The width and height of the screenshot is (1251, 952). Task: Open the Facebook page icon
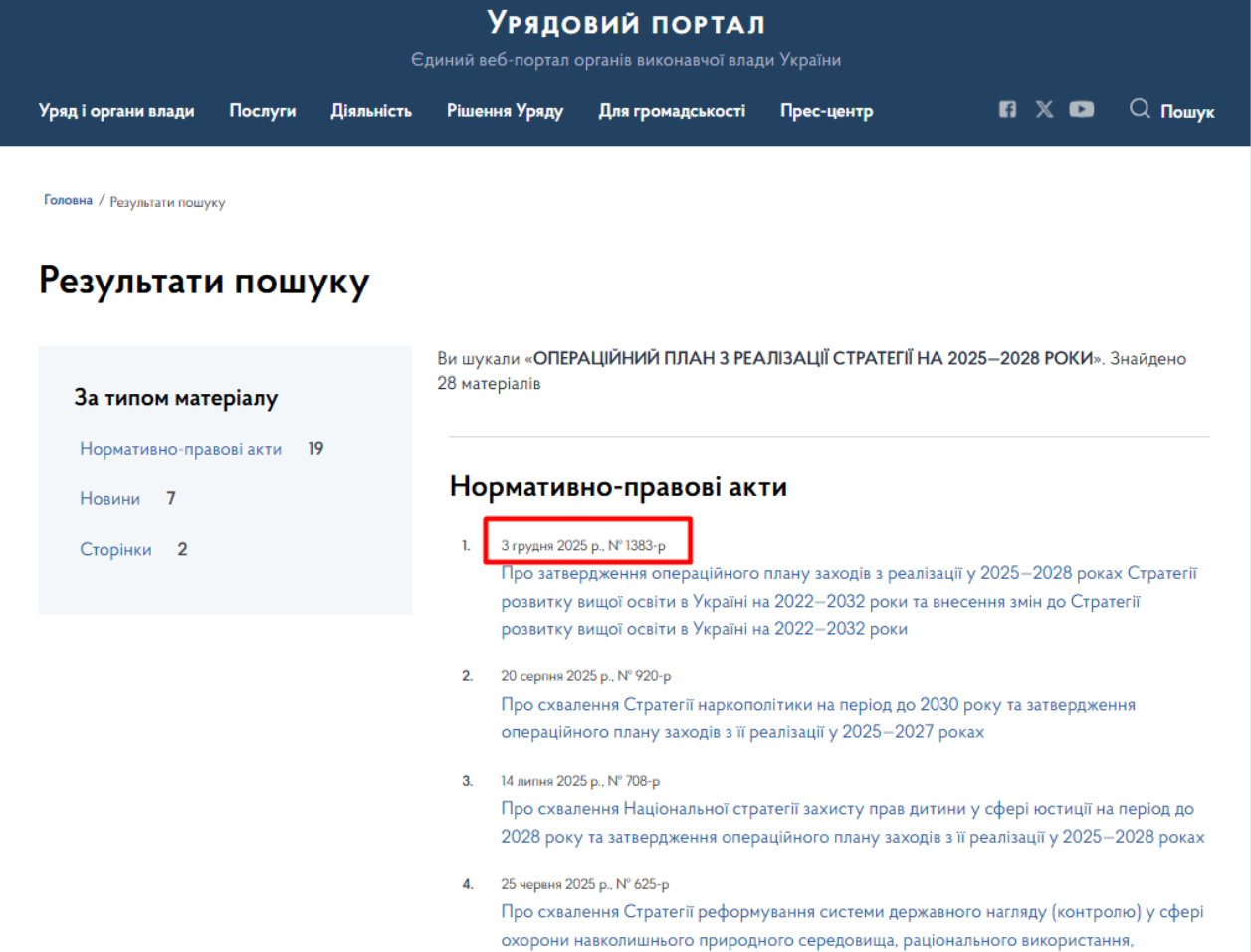(x=1007, y=109)
